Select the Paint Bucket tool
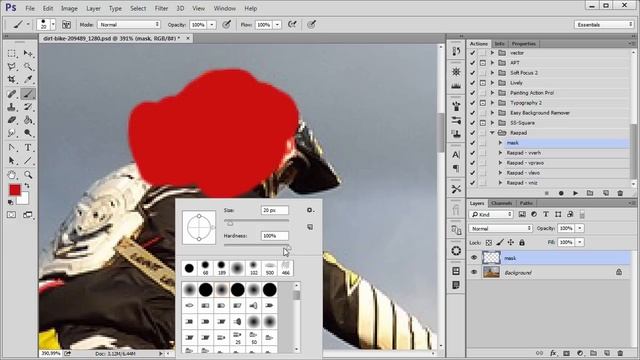Image resolution: width=640 pixels, height=360 pixels. click(28, 120)
